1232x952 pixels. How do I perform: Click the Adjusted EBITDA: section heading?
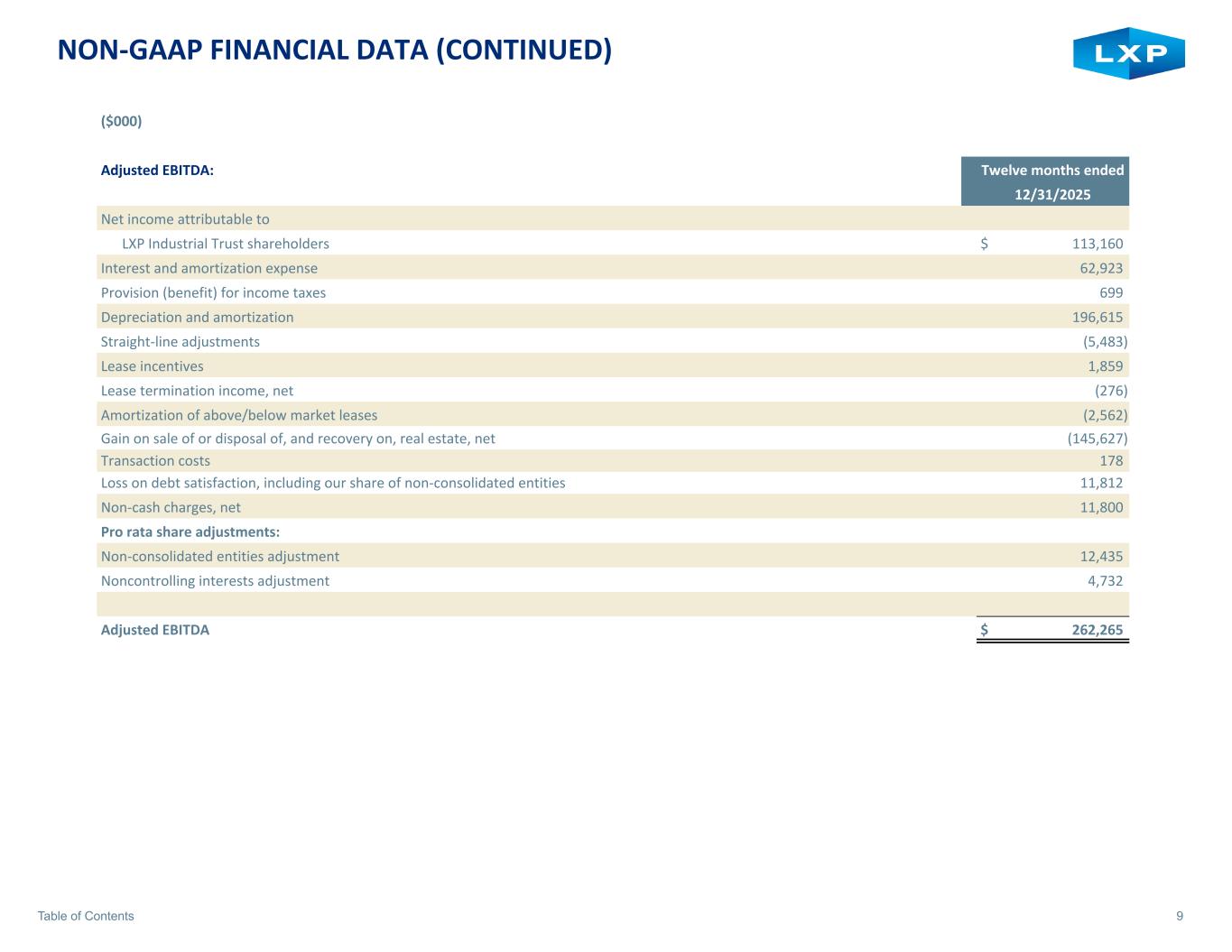pos(157,170)
